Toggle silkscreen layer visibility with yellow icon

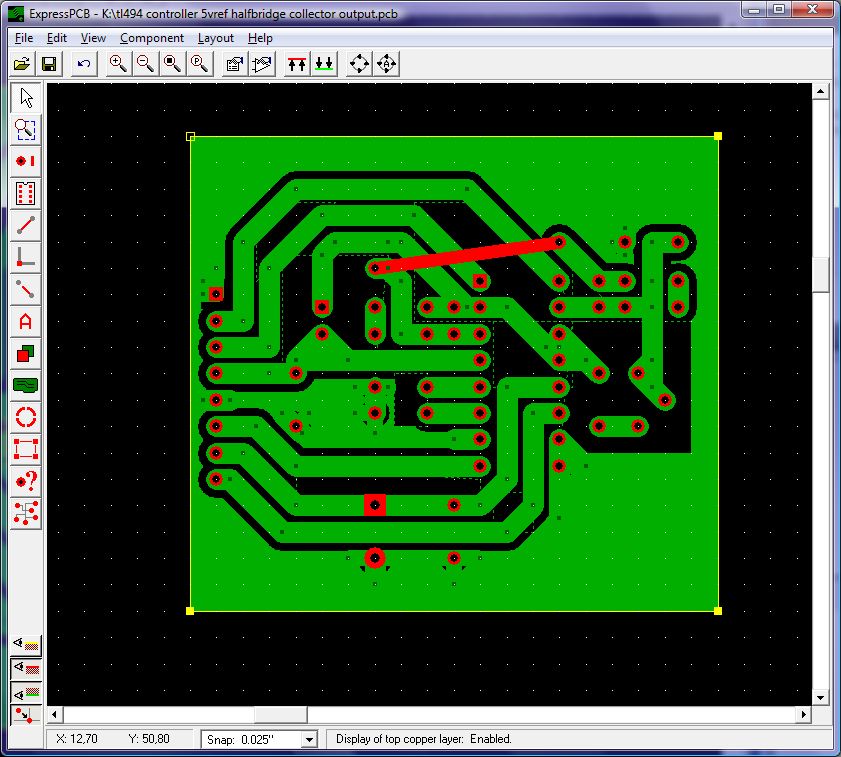point(26,644)
